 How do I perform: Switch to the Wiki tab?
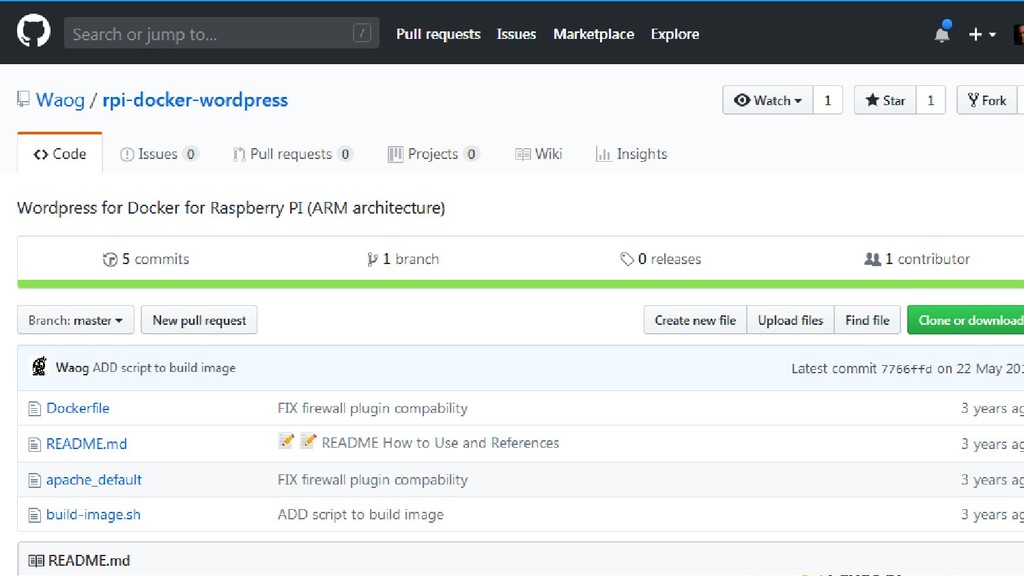click(539, 153)
